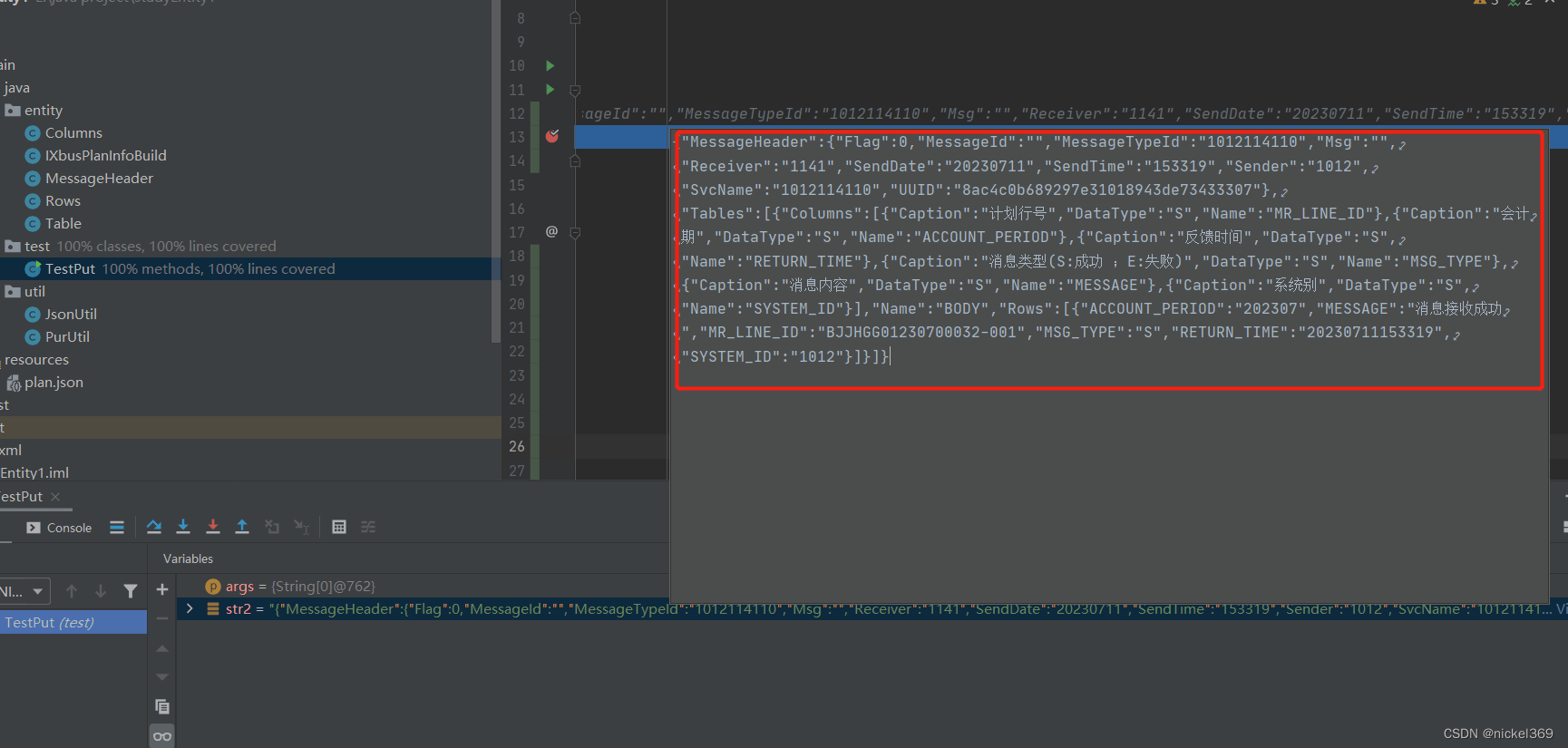
Task: Click the red Force Step Into icon
Action: tap(213, 527)
